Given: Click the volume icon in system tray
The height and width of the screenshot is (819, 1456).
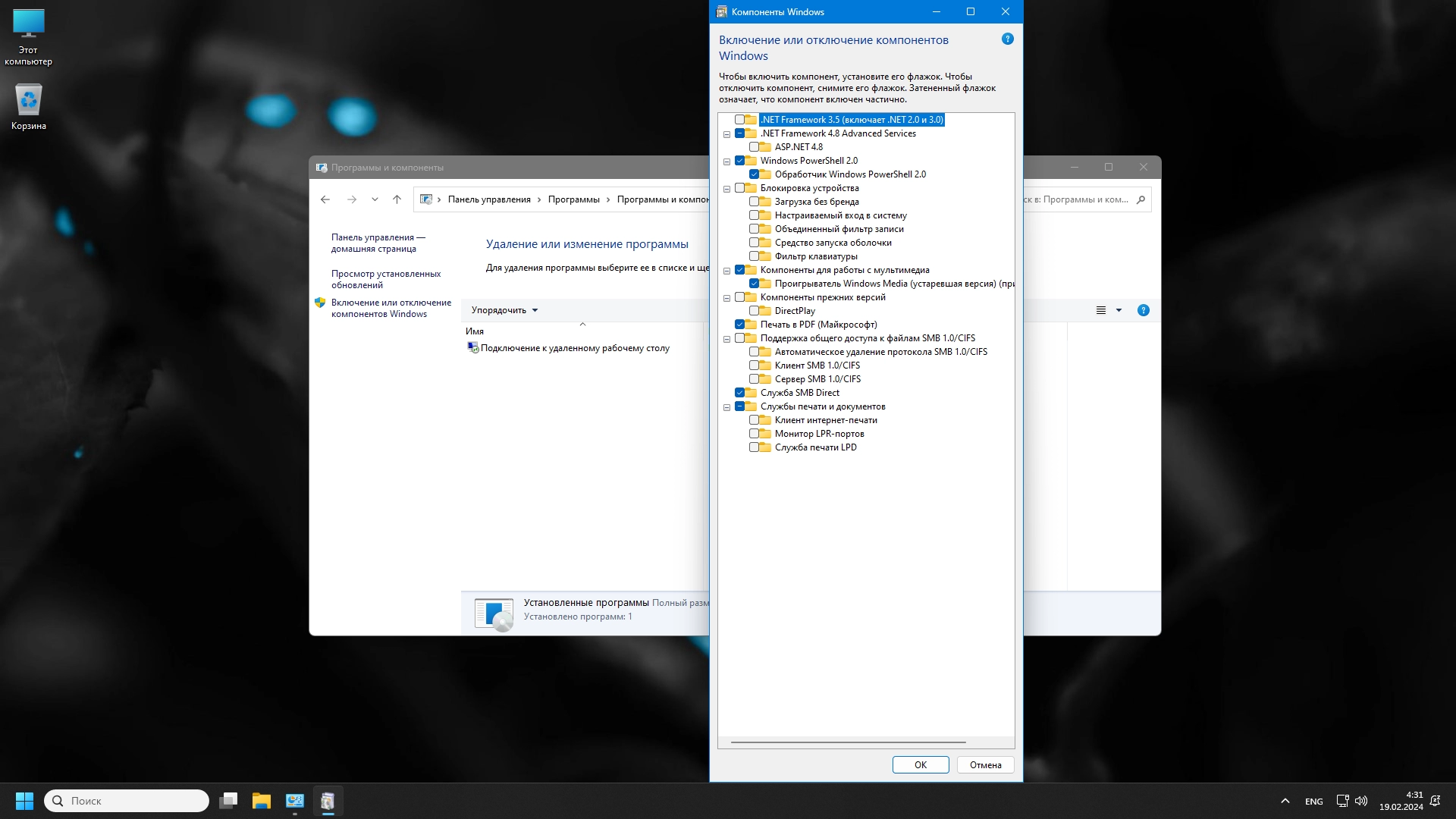Looking at the screenshot, I should pos(1361,801).
